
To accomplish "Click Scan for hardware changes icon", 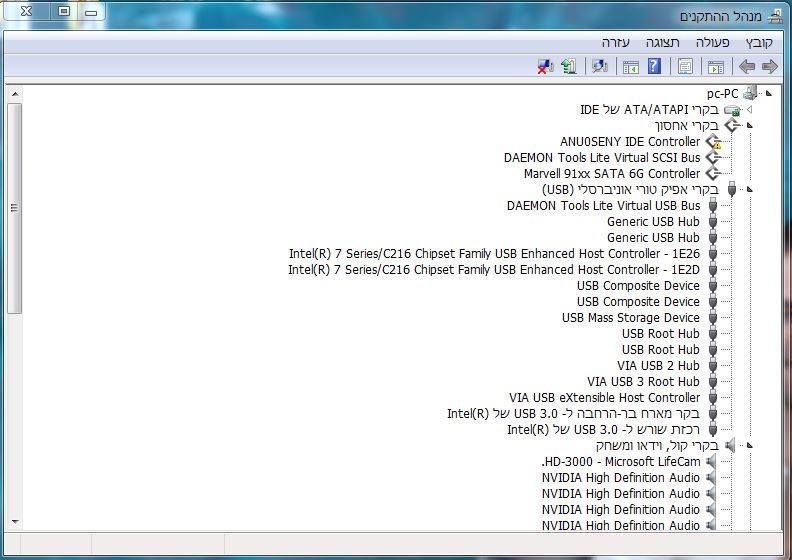I will 600,66.
